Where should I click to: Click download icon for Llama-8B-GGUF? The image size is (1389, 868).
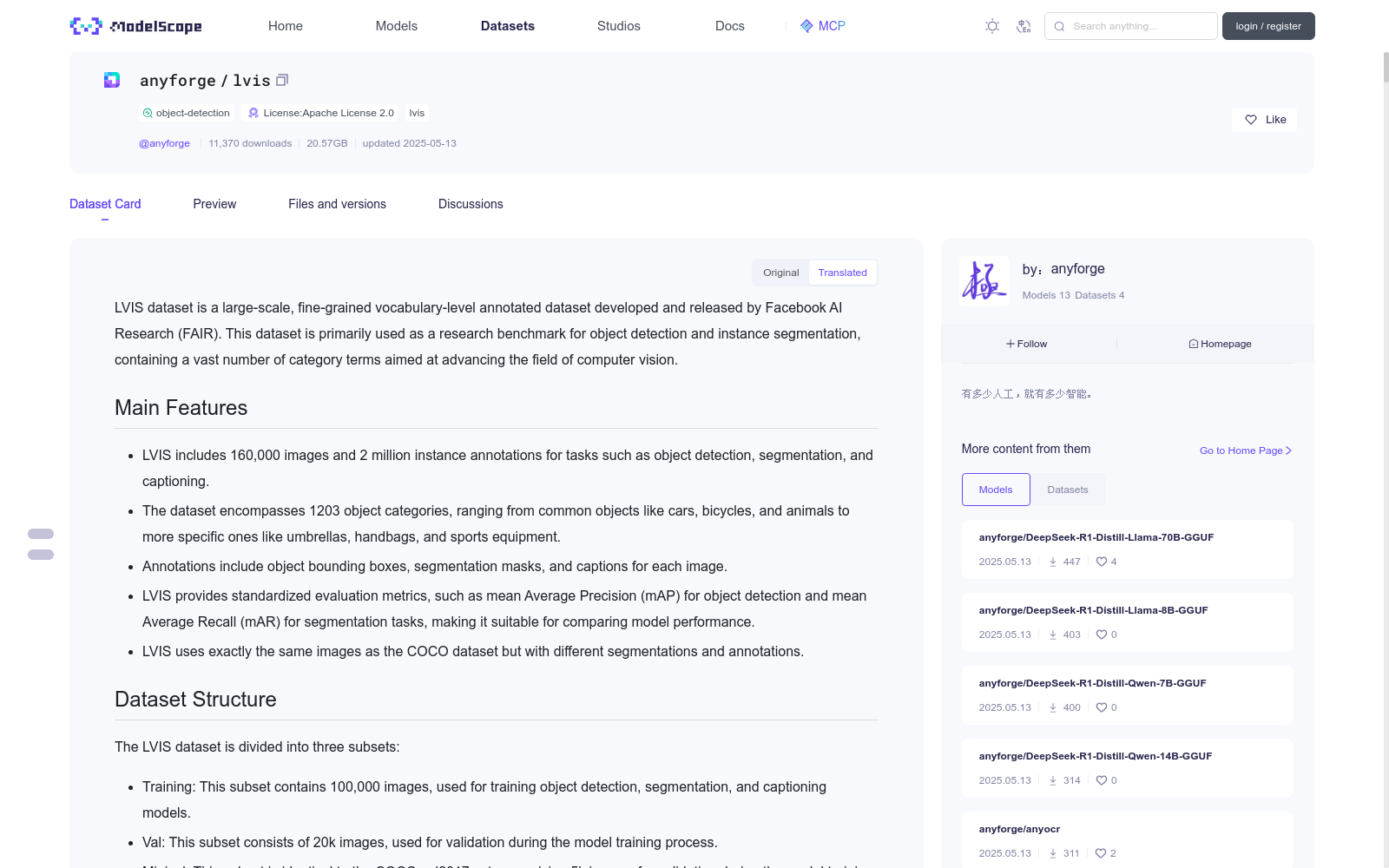(1053, 635)
